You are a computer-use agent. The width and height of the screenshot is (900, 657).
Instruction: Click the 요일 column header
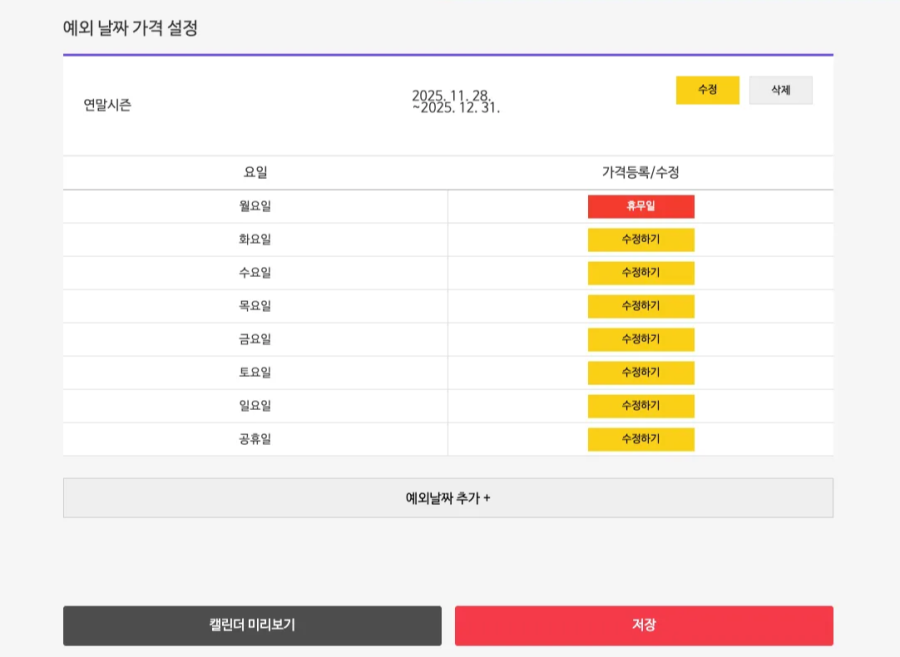point(255,173)
